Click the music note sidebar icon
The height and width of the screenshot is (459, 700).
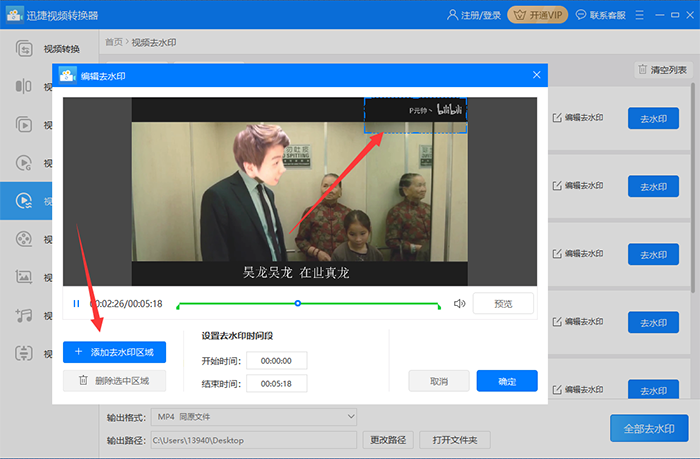[23, 315]
